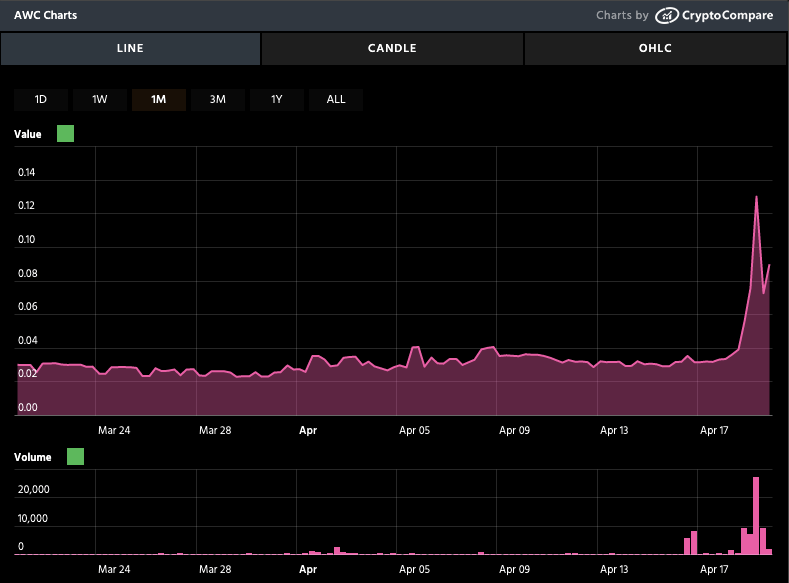789x583 pixels.
Task: Choose the 1W time range
Action: pos(100,99)
